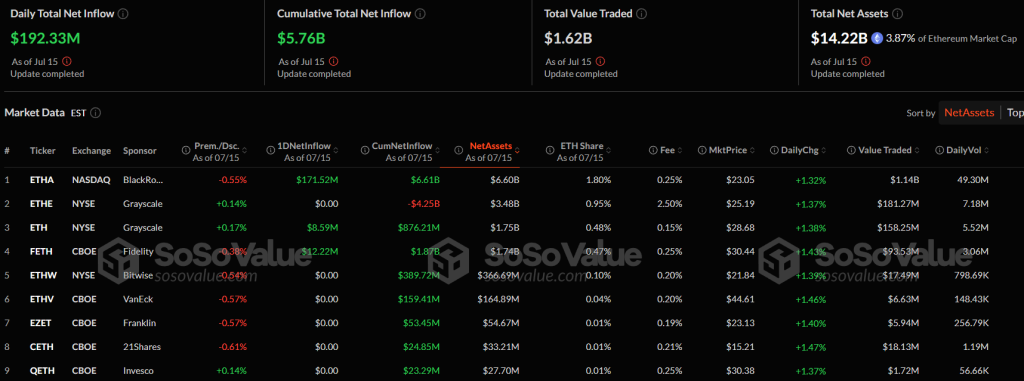Image resolution: width=1024 pixels, height=381 pixels.
Task: Click the Ethereum logo beside 3.87%
Action: click(876, 39)
